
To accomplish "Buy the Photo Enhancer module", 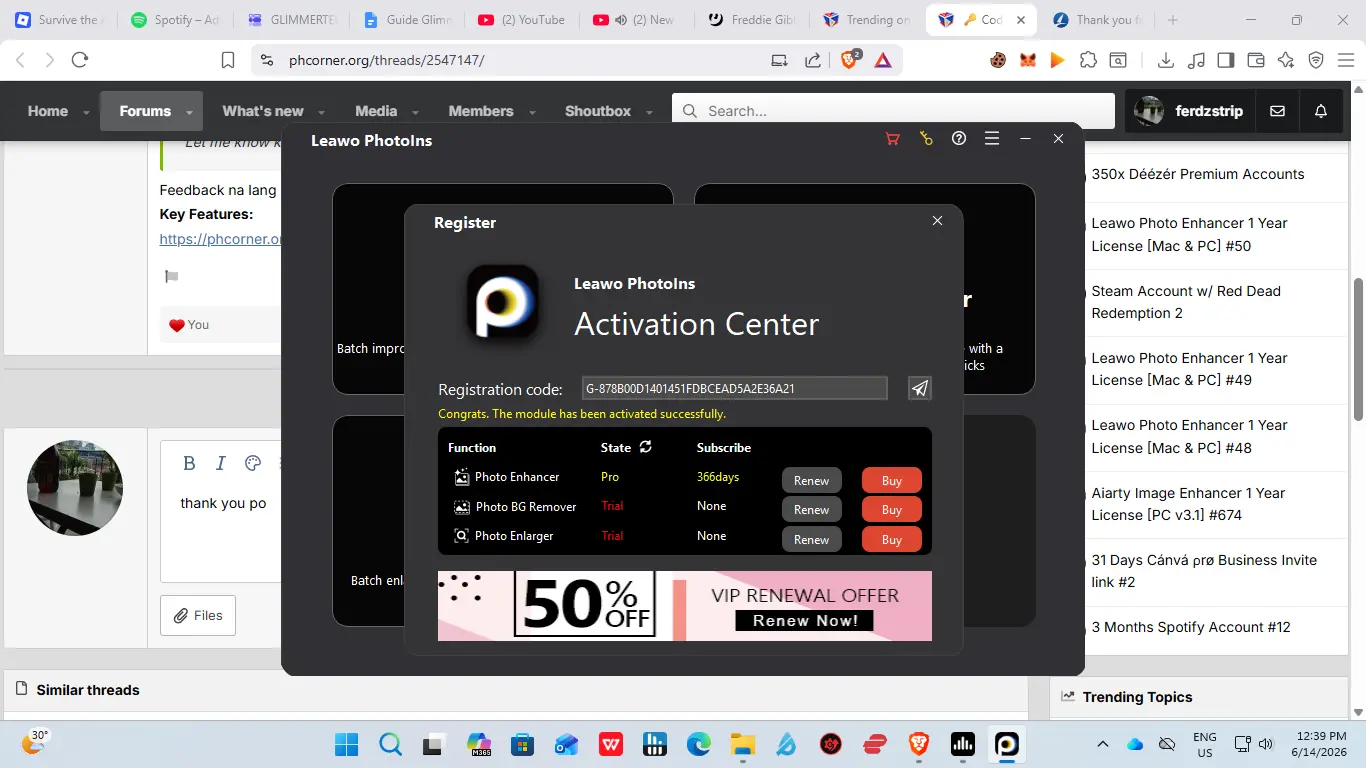I will pos(892,480).
